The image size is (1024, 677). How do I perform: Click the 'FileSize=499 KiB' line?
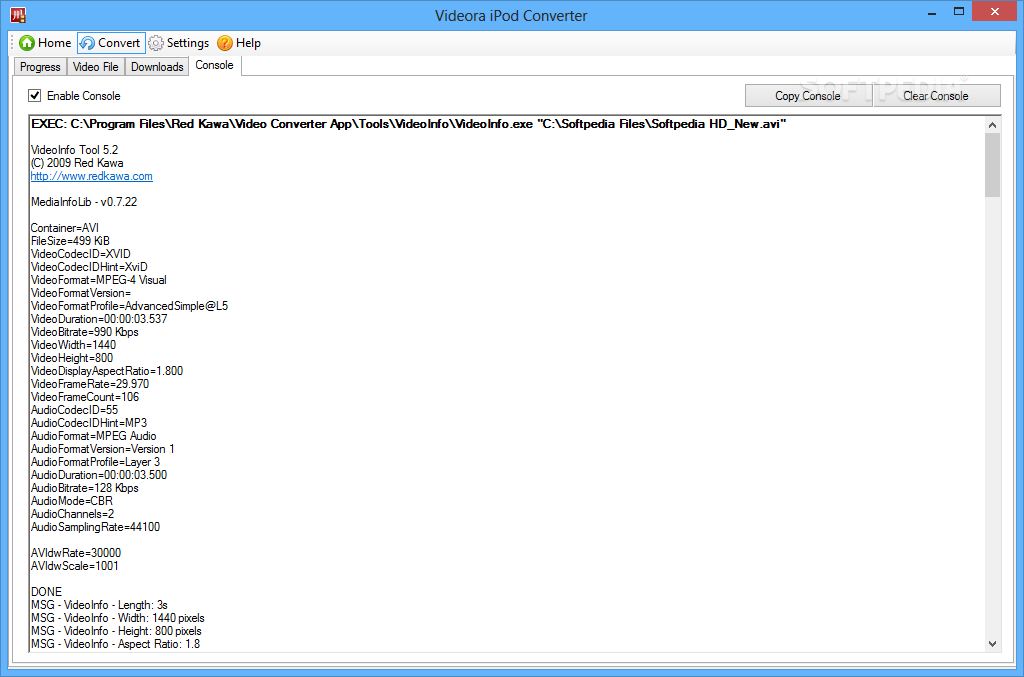click(70, 241)
